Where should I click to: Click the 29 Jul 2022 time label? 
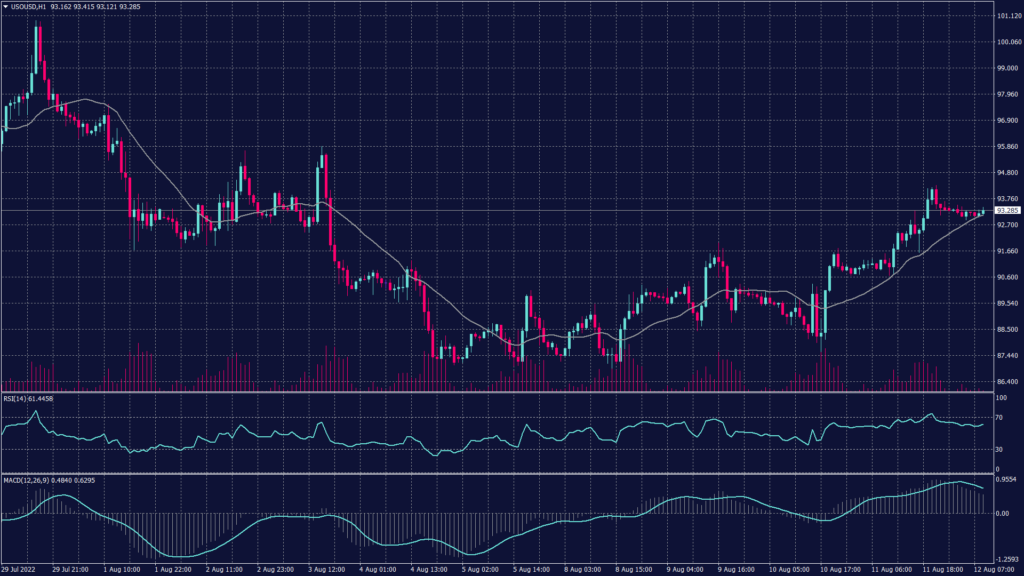(x=20, y=570)
